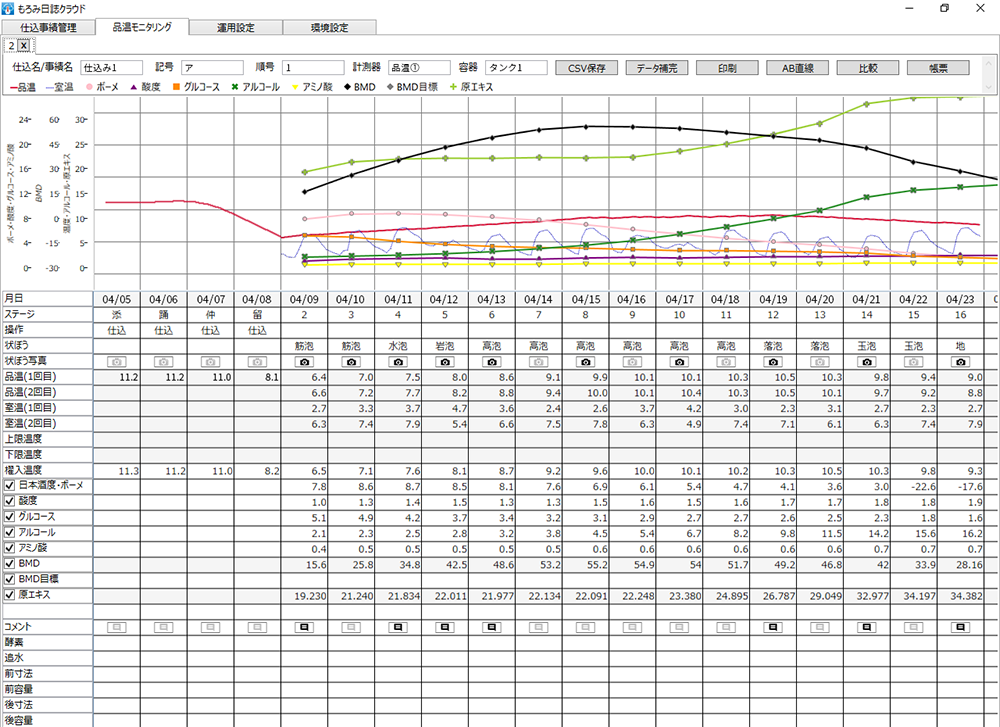This screenshot has height=727, width=1000.
Task: Click the グルコース orange legend entry
Action: click(196, 87)
